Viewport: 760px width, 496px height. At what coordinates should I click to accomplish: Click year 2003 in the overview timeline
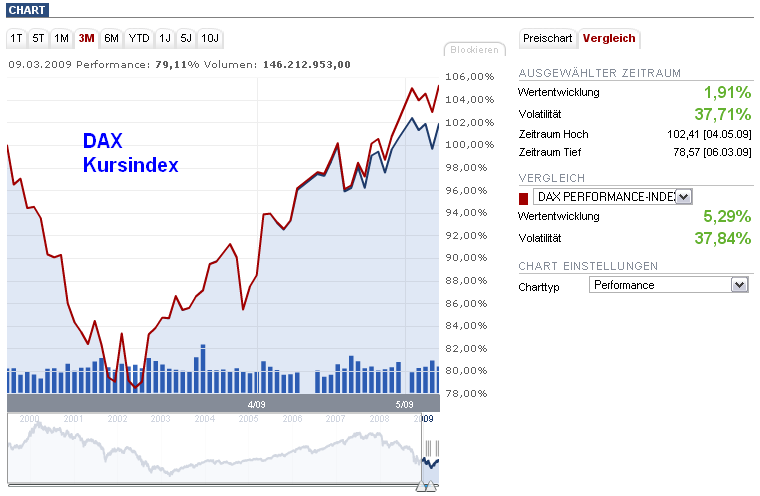161,419
